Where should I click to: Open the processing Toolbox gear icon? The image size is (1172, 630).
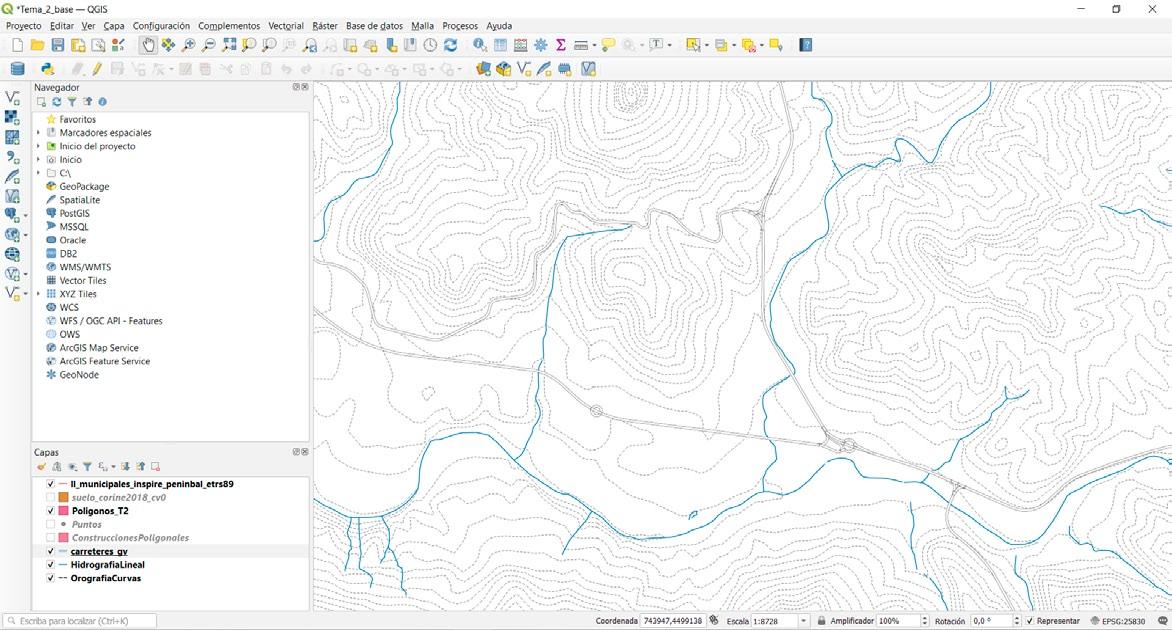(540, 46)
